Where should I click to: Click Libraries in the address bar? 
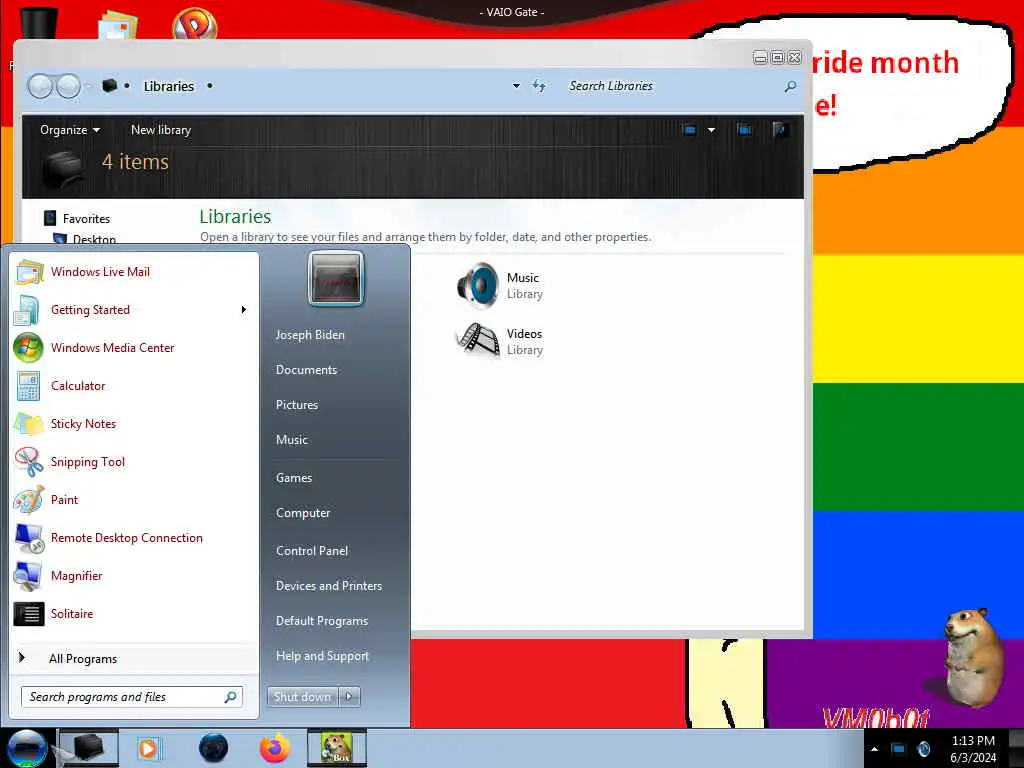coord(168,86)
